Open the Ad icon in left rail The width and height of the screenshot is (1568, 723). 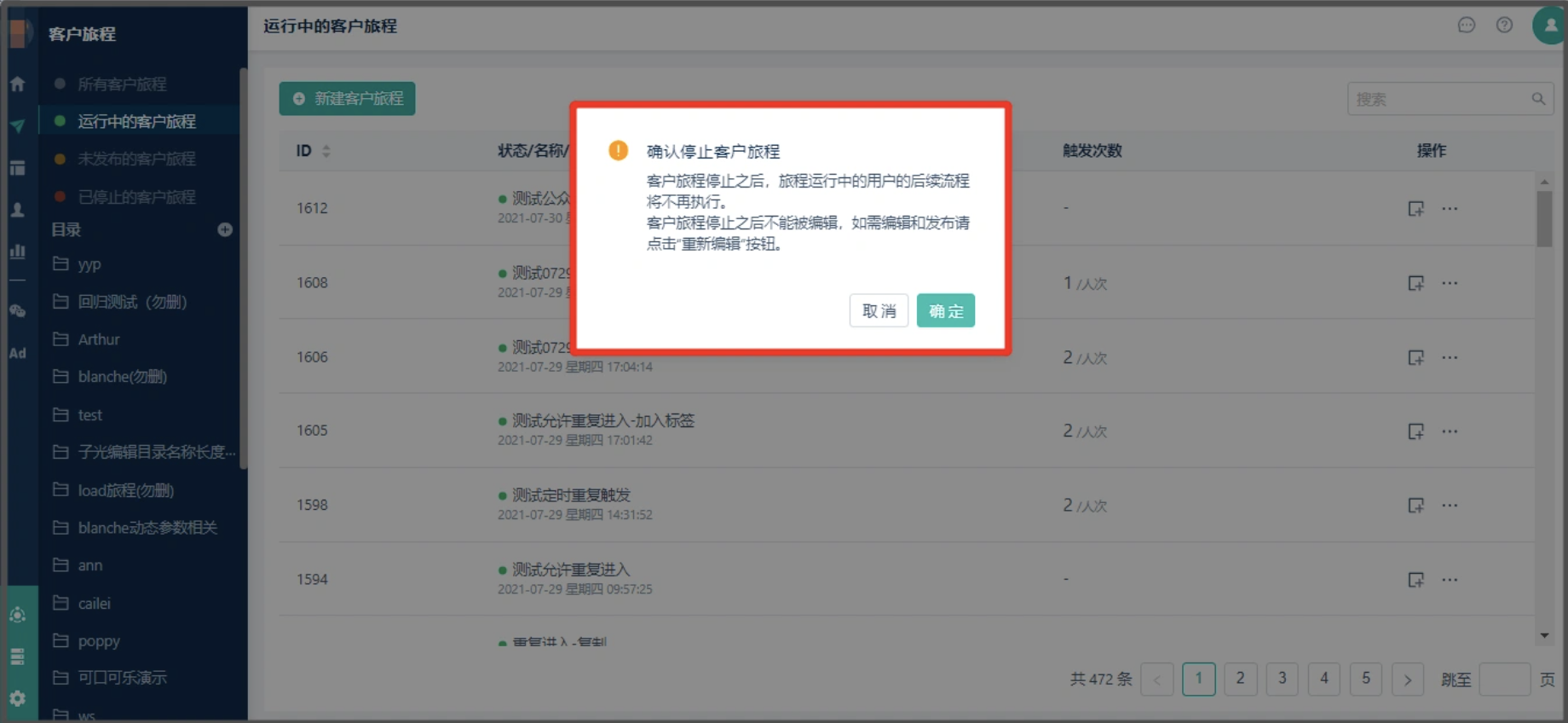click(17, 353)
